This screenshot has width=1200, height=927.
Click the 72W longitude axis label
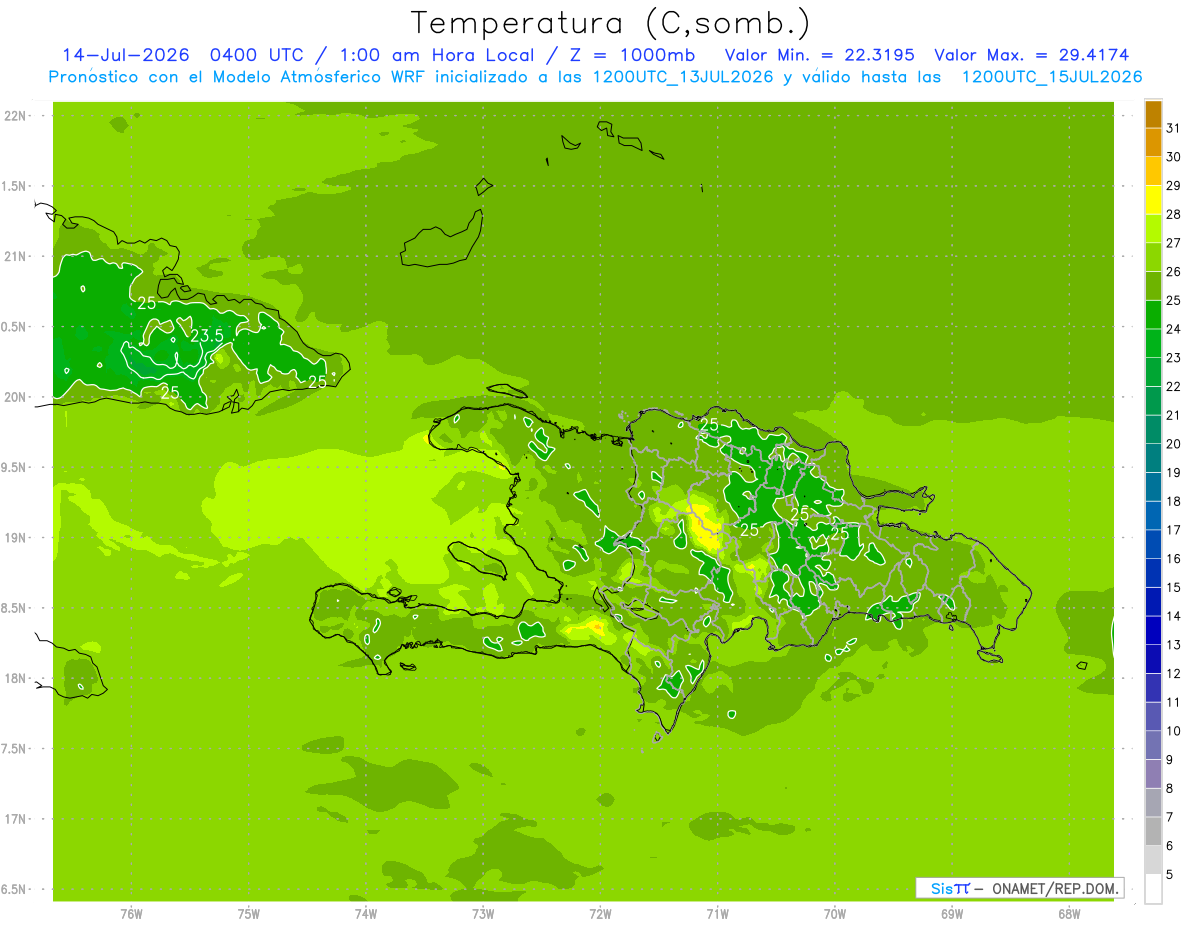click(x=600, y=913)
